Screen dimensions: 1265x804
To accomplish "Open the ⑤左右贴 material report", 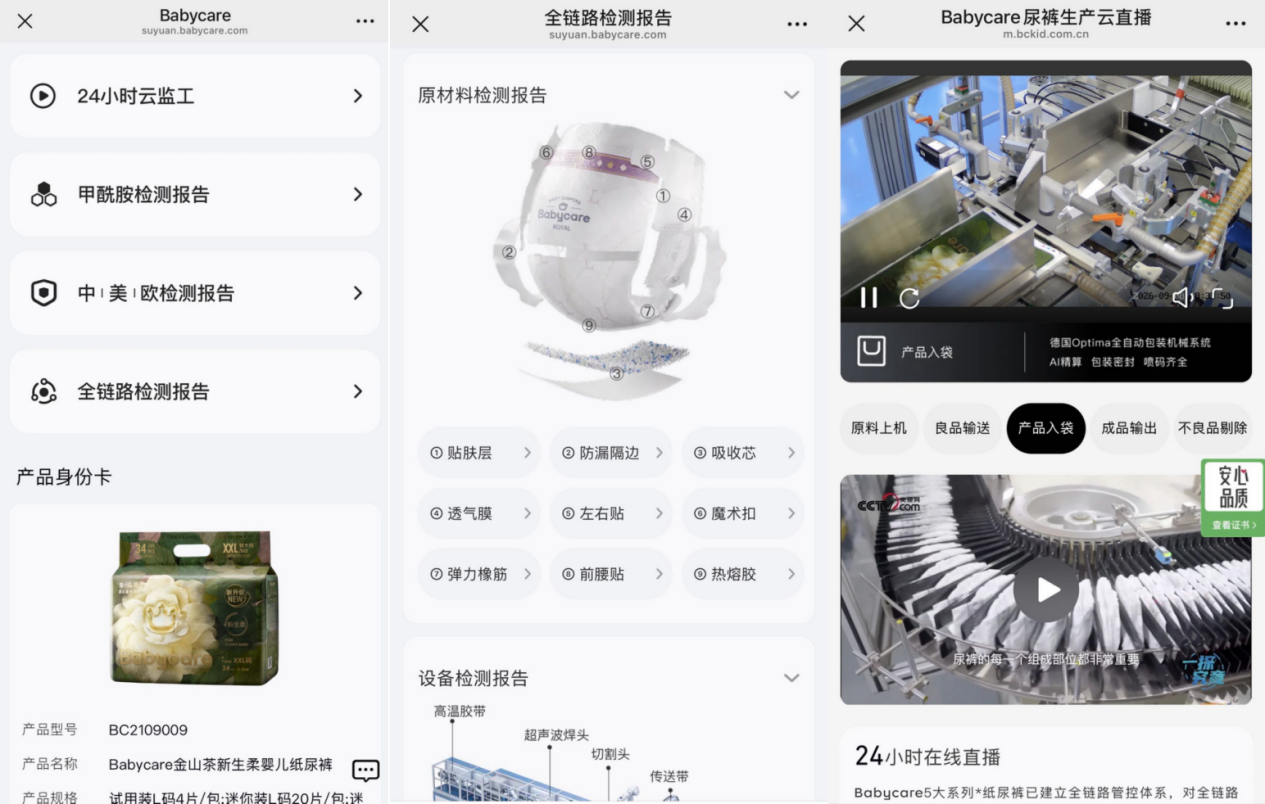I will pos(611,513).
